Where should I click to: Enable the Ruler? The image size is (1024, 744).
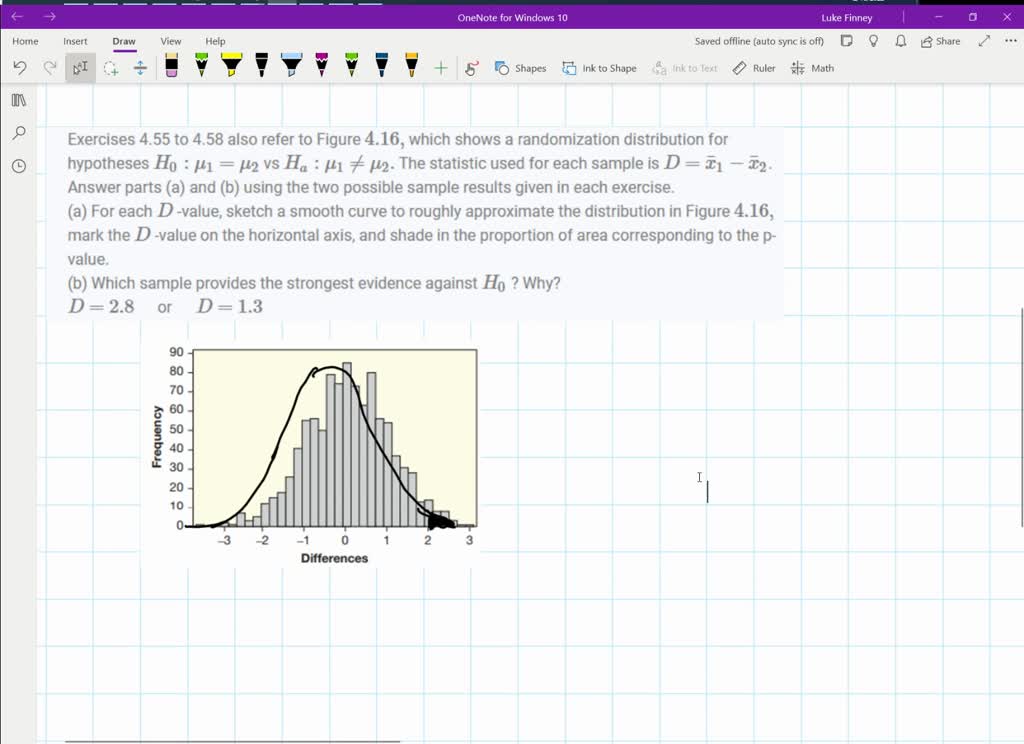click(752, 68)
